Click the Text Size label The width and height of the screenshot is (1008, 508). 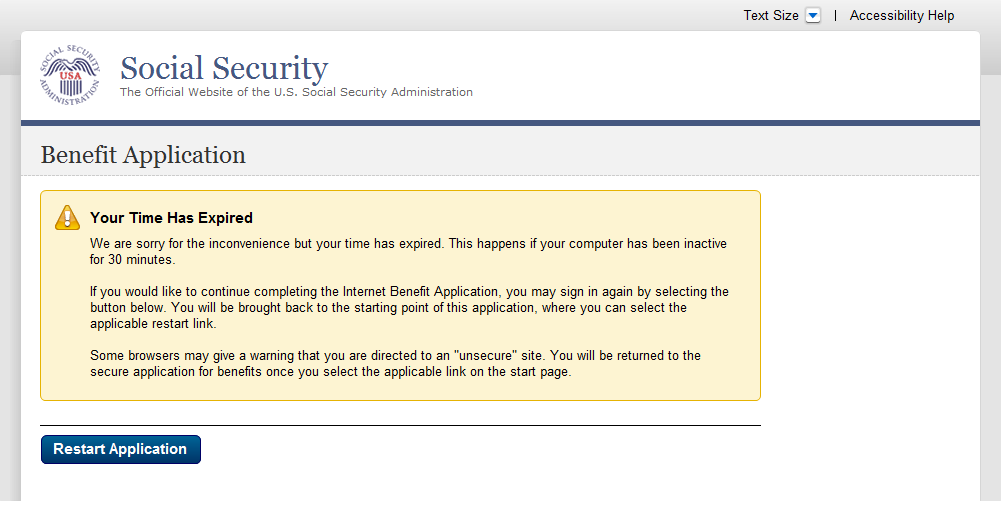coord(770,16)
